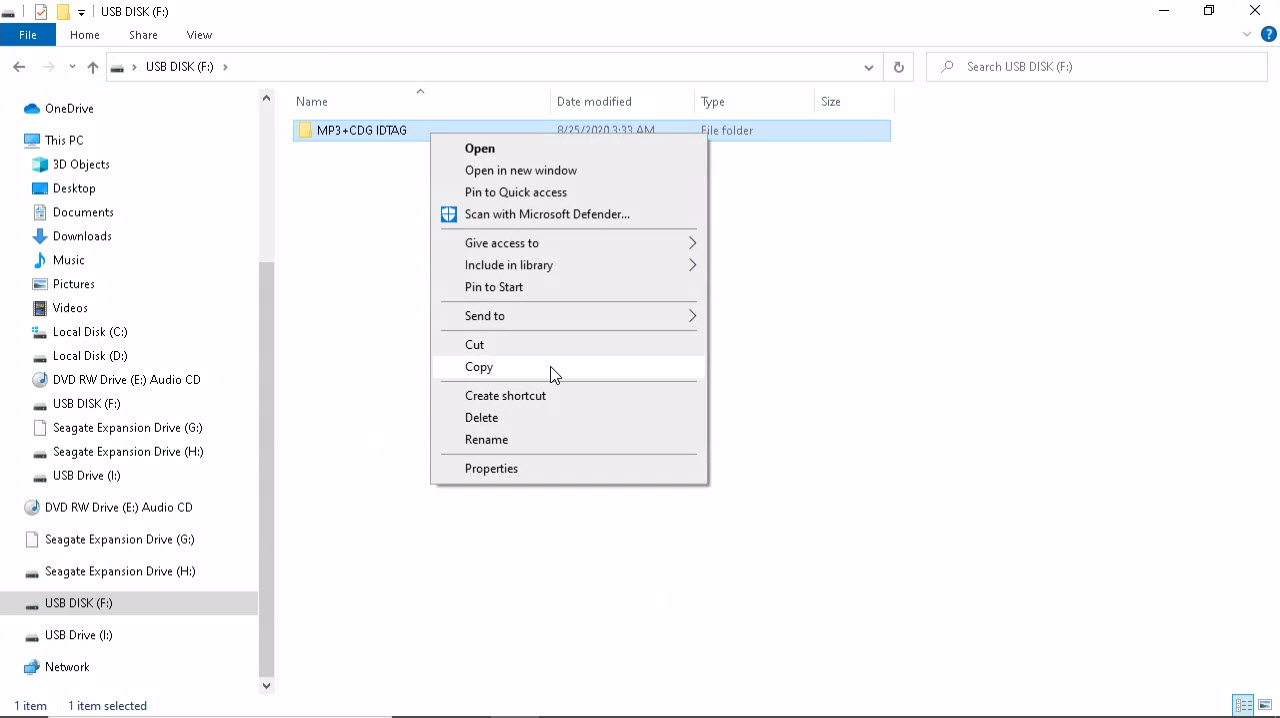Sort by Type column header
Screen dimensions: 1280x718
[x=754, y=102]
